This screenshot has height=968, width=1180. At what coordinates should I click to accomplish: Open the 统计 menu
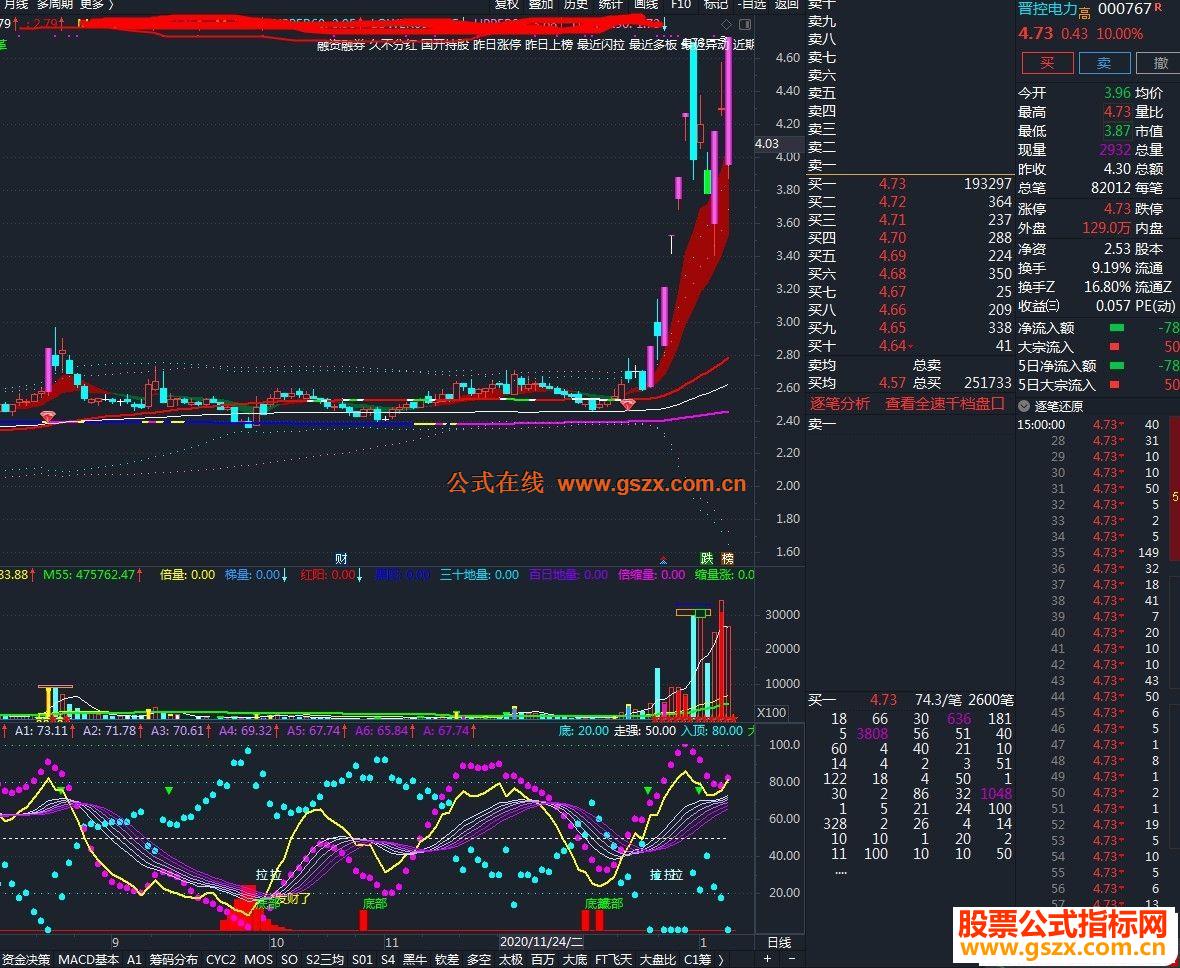coord(610,5)
